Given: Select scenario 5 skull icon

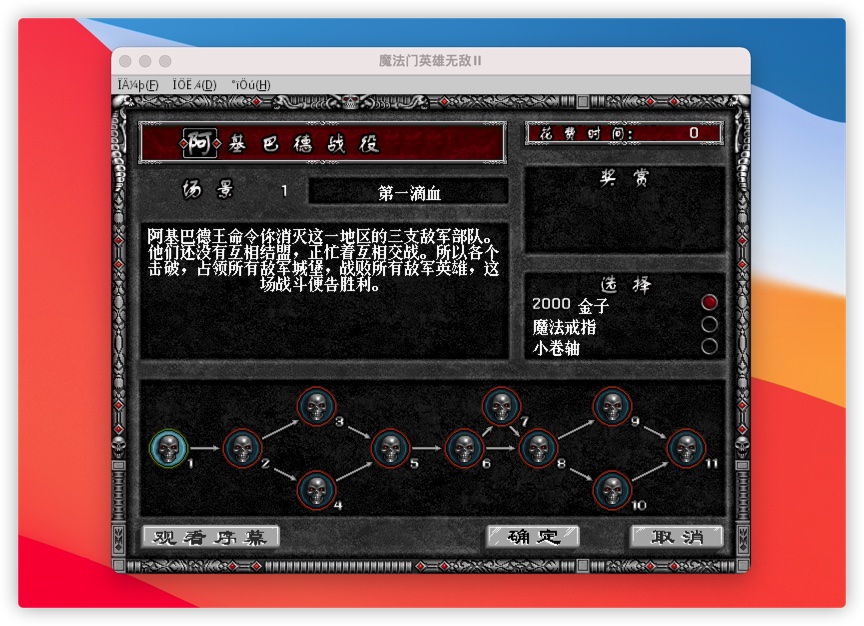Looking at the screenshot, I should (391, 448).
